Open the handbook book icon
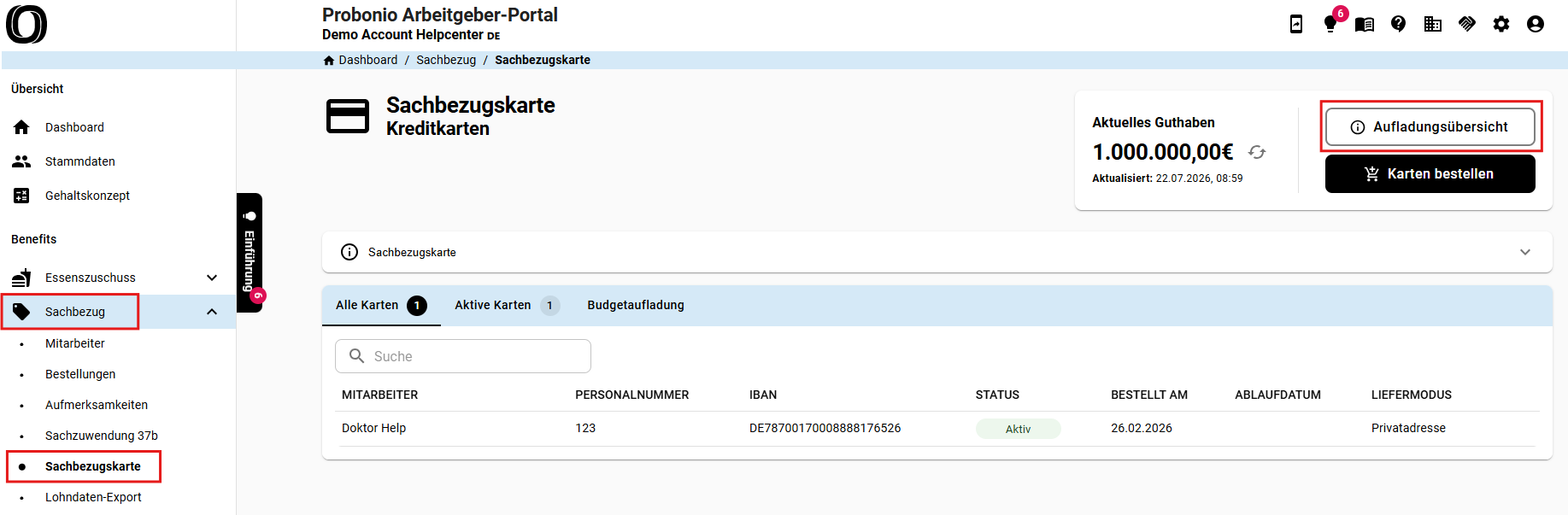Screen dimensions: 1568x515 (1365, 25)
